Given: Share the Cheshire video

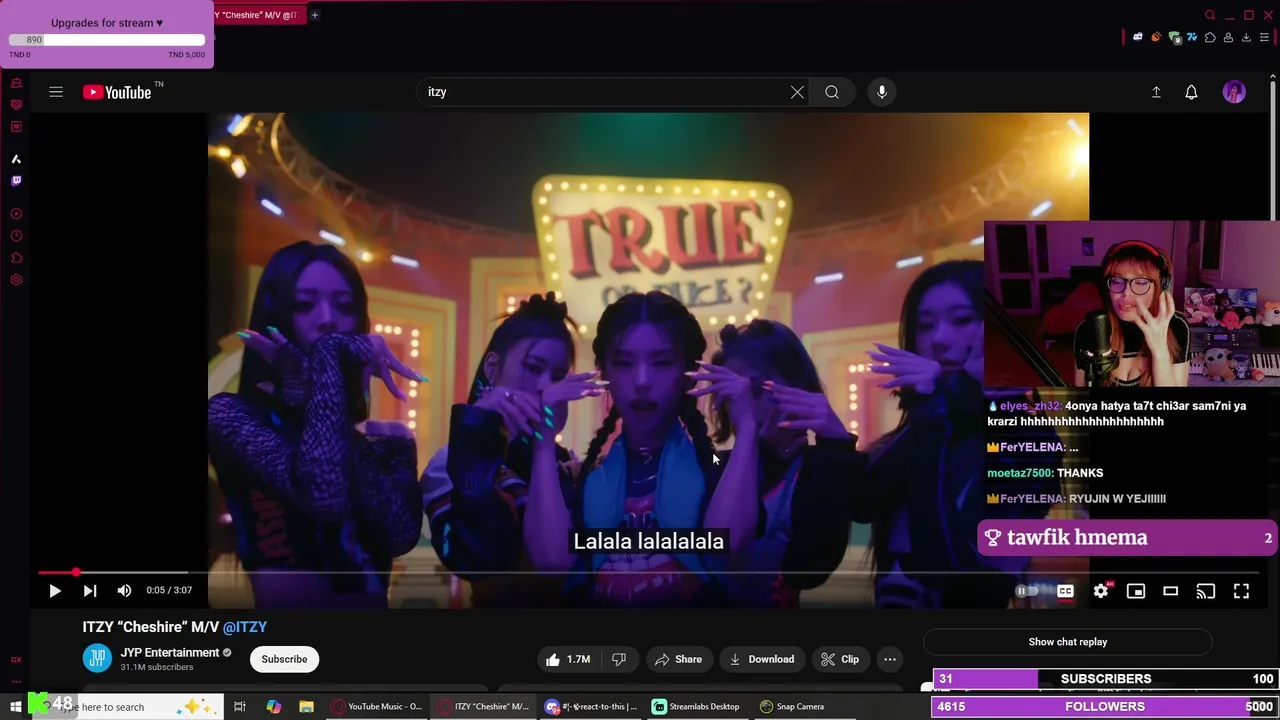Looking at the screenshot, I should [x=678, y=659].
